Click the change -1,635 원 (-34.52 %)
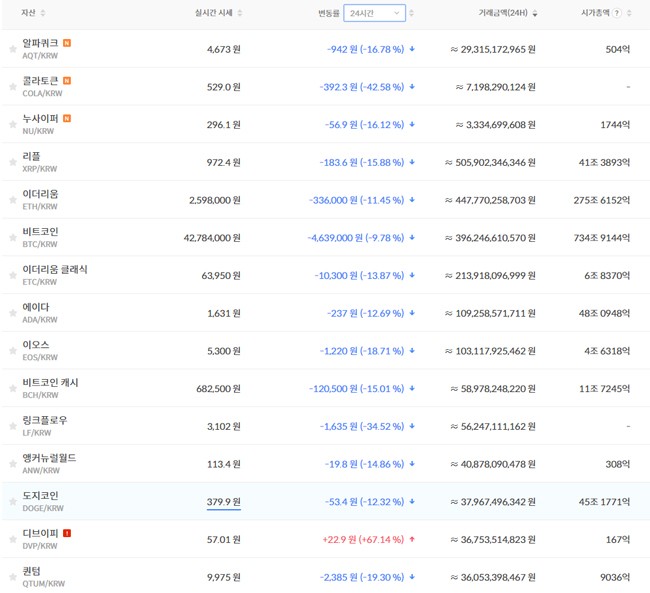Screen dimensions: 650x593 click(361, 426)
